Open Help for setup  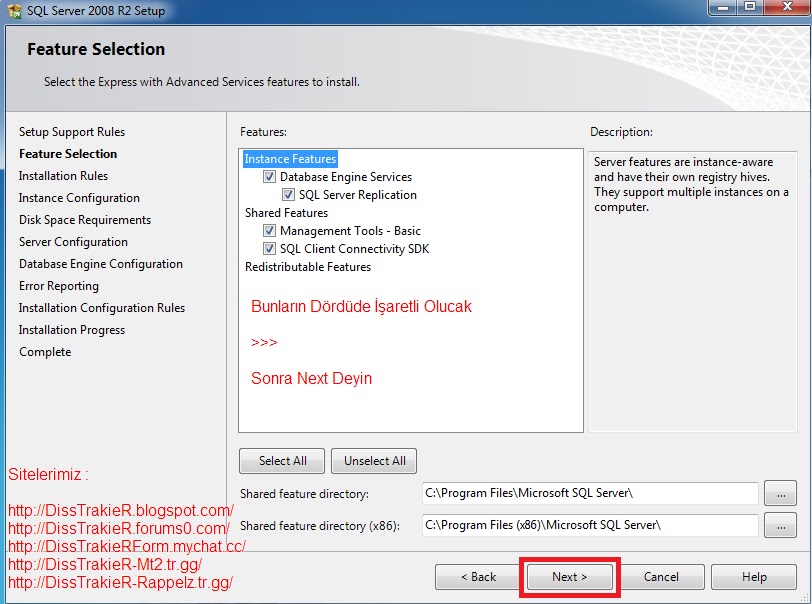(x=754, y=577)
